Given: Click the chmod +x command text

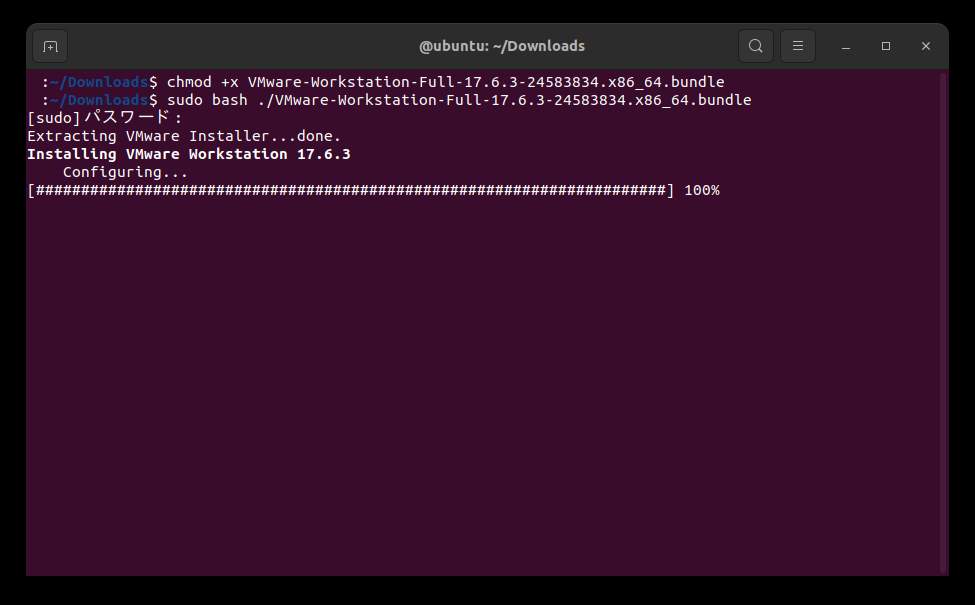Looking at the screenshot, I should coord(445,82).
